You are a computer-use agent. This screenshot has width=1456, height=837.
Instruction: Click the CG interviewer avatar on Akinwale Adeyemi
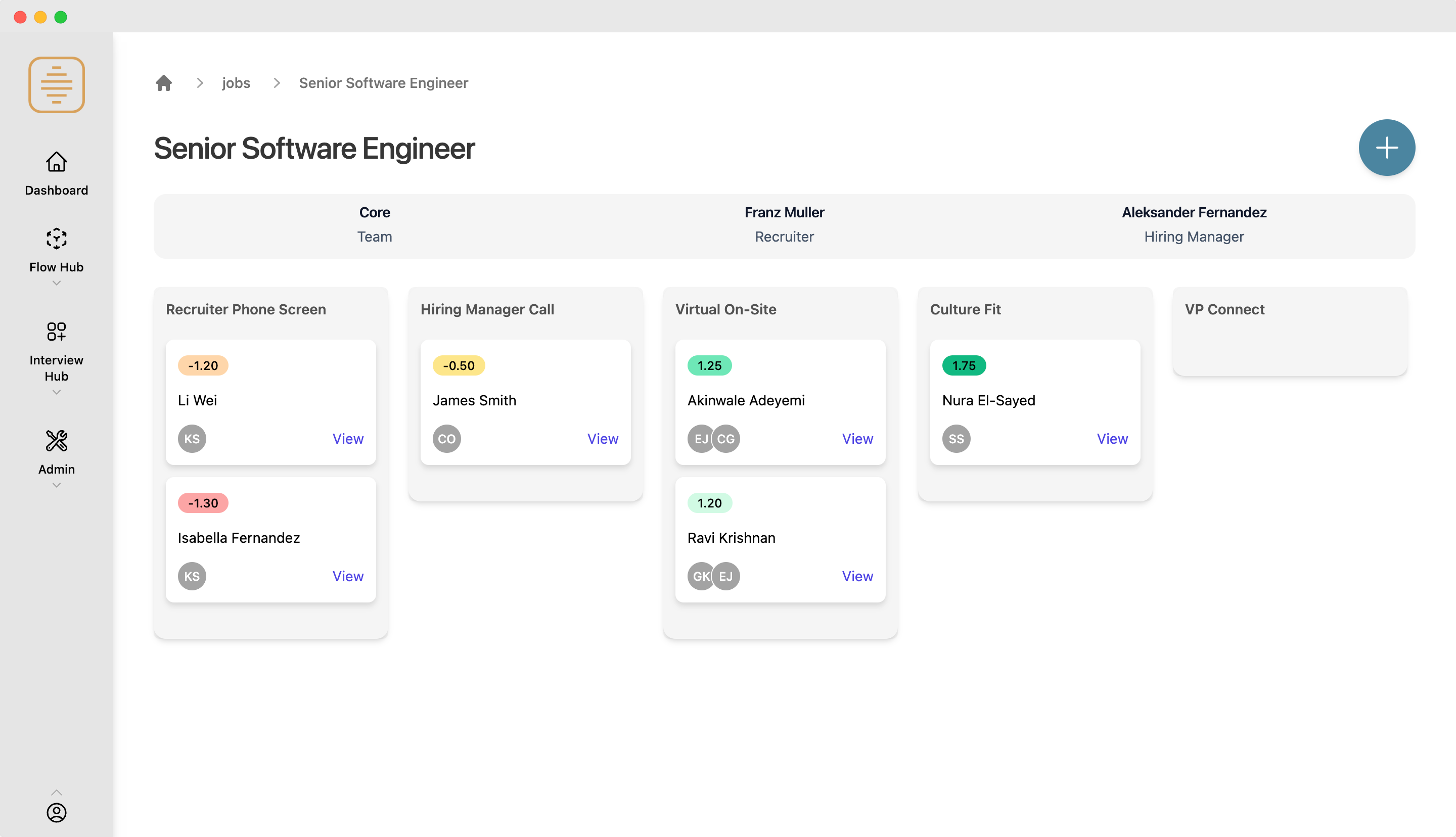[x=726, y=439]
